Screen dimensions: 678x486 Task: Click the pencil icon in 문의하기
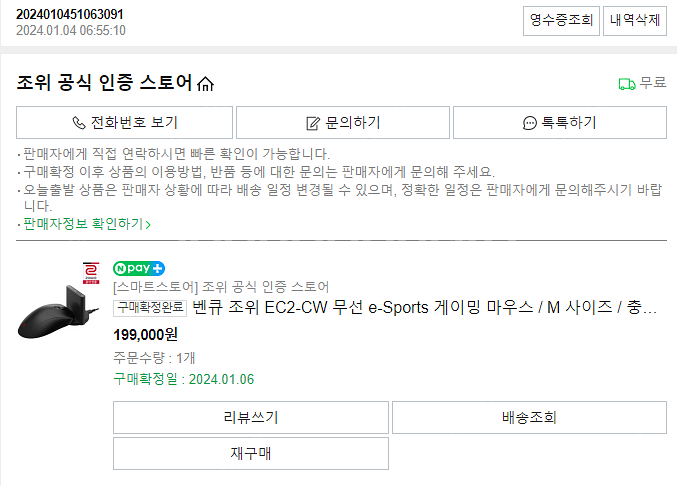312,123
